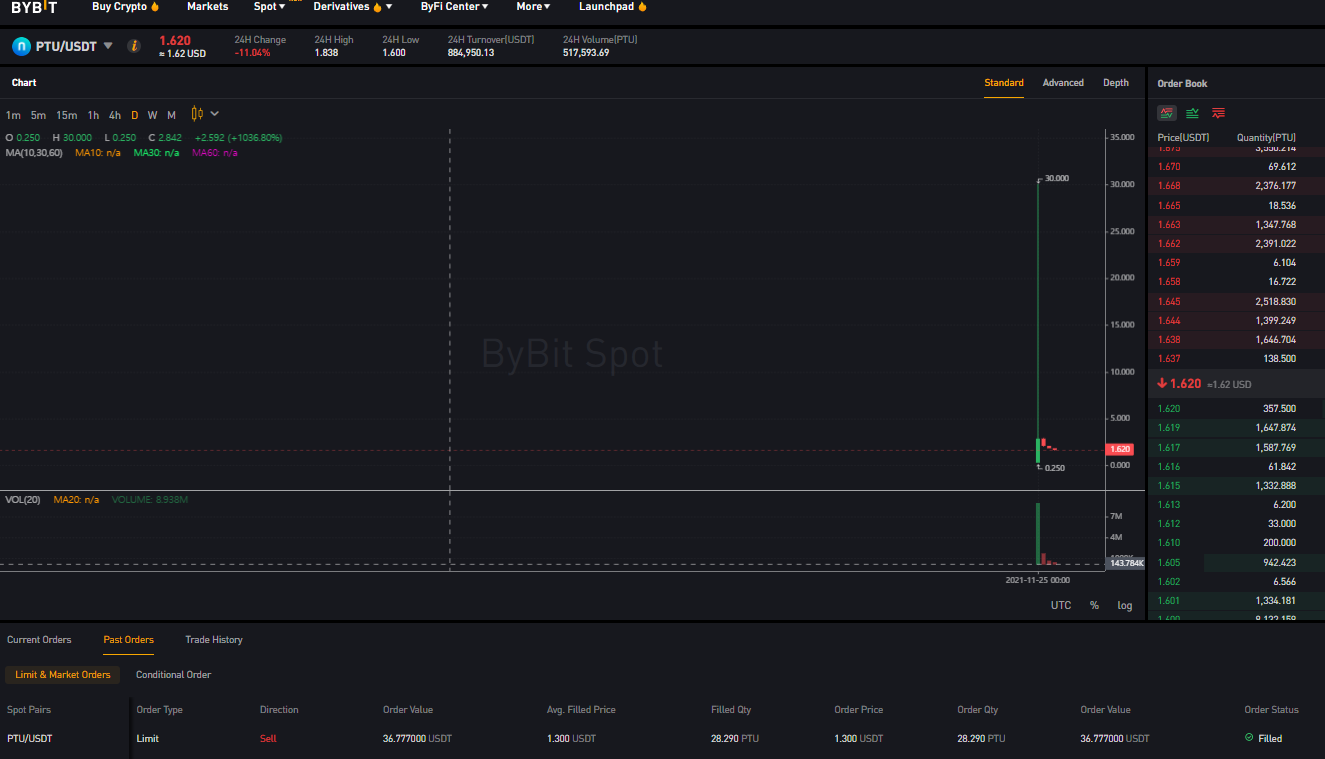This screenshot has width=1325, height=759.
Task: Select bid price 1.605 in order book
Action: click(x=1169, y=563)
